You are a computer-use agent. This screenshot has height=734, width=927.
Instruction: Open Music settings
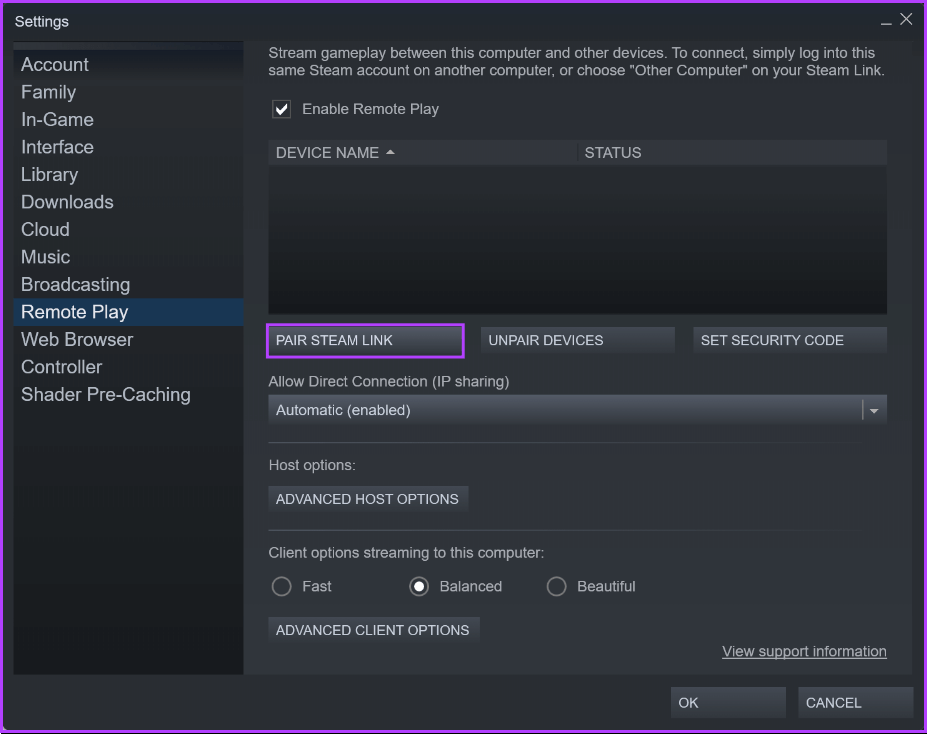[128, 257]
